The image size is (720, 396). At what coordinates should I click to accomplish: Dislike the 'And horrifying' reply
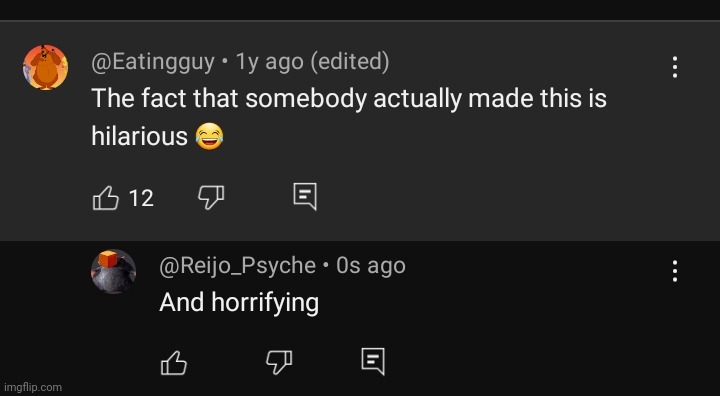point(279,363)
